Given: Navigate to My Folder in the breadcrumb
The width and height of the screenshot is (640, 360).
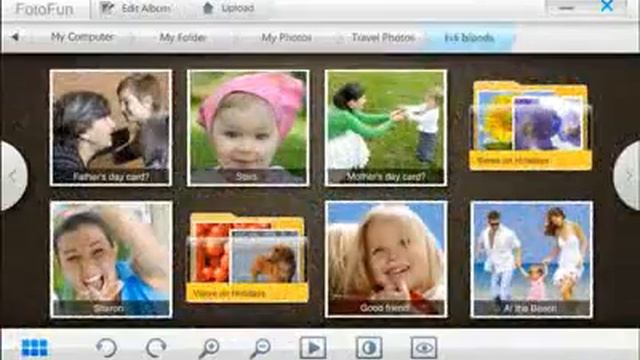Looking at the screenshot, I should (182, 38).
